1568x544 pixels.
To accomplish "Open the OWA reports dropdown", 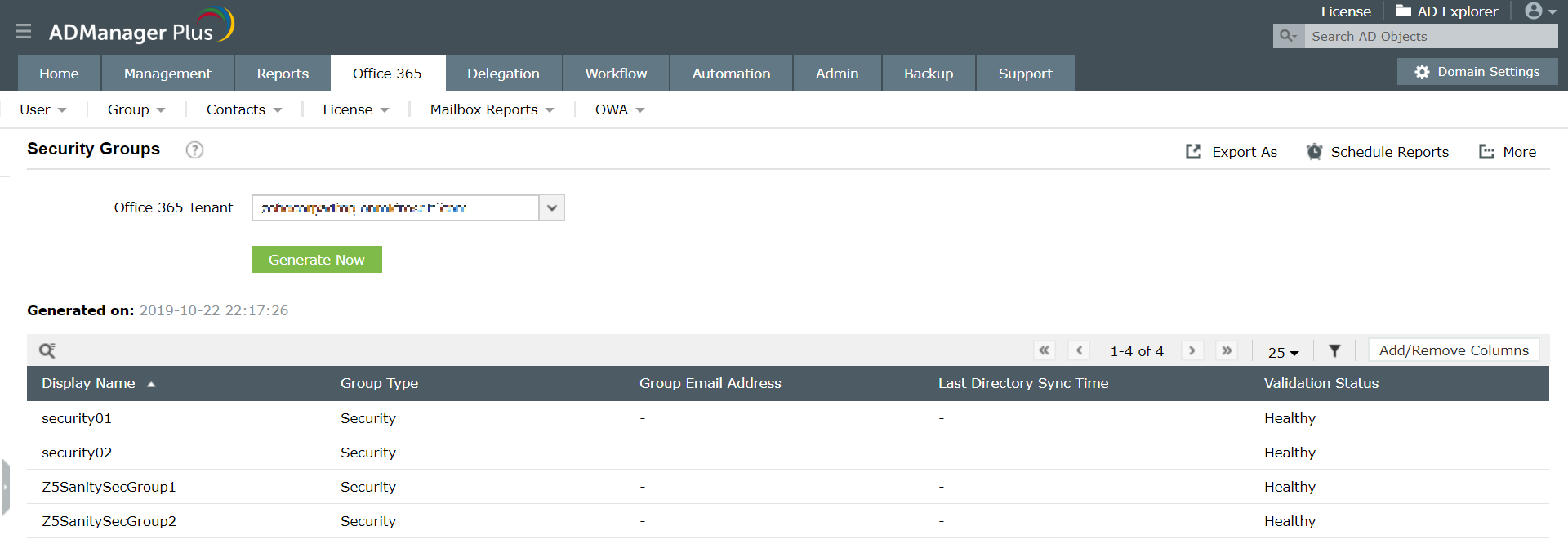I will tap(620, 109).
